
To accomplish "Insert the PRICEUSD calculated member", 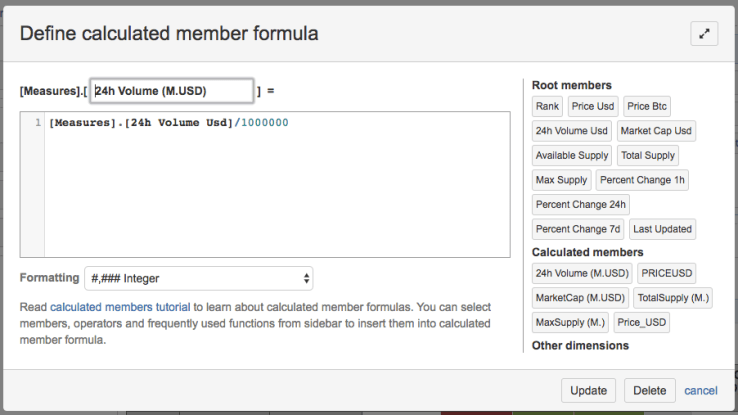I will (x=667, y=273).
